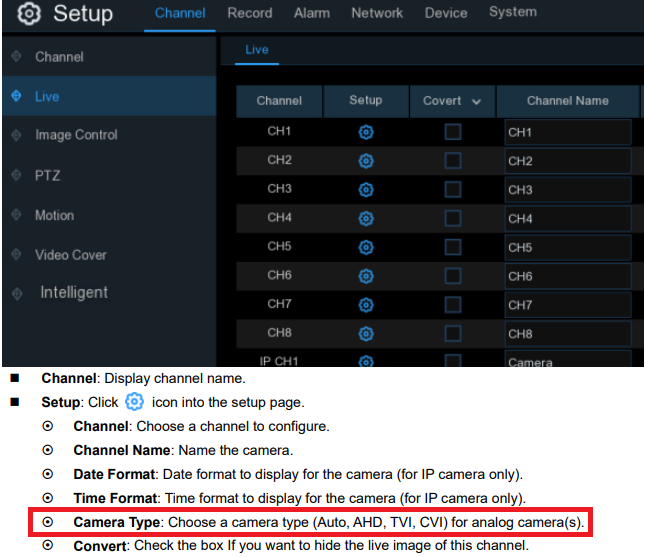The image size is (645, 557).
Task: Click the gear icon in the Setup instruction text
Action: pos(134,402)
